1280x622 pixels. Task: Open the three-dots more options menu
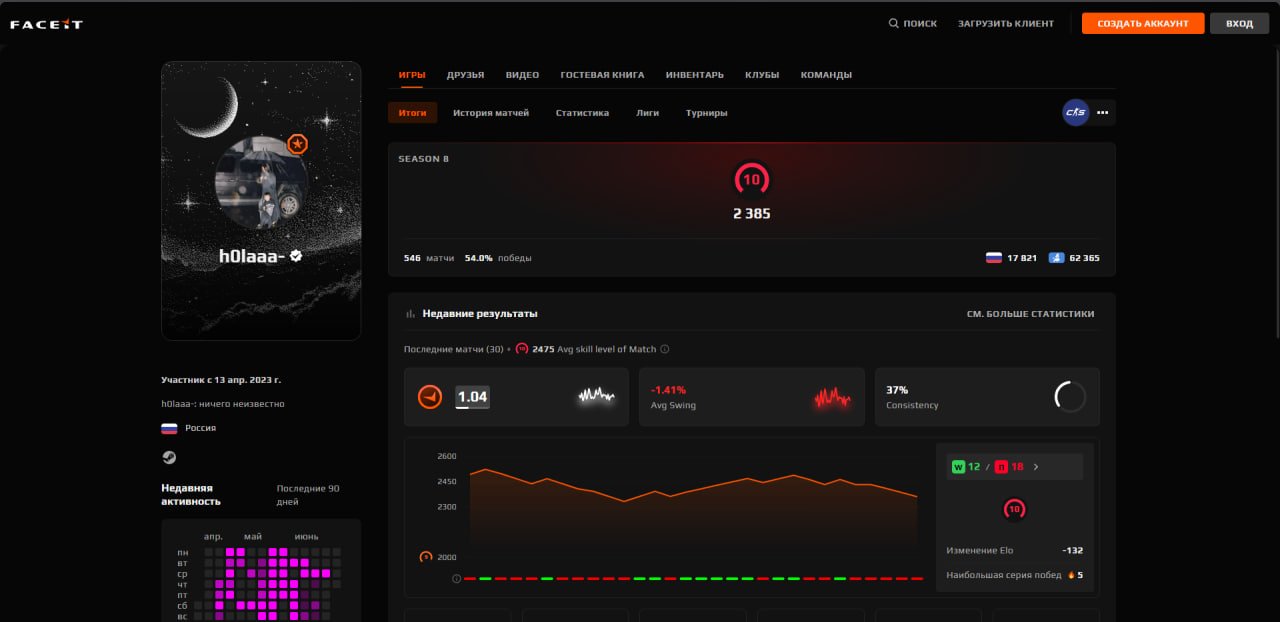pos(1102,112)
